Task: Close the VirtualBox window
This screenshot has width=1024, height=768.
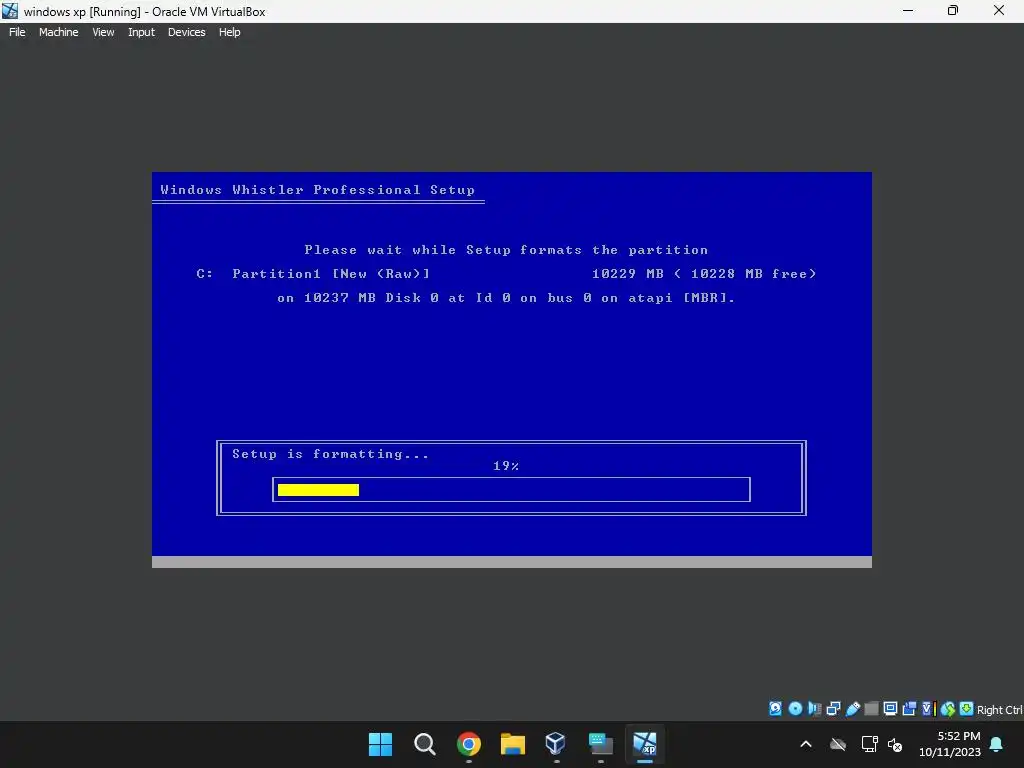Action: pyautogui.click(x=999, y=10)
